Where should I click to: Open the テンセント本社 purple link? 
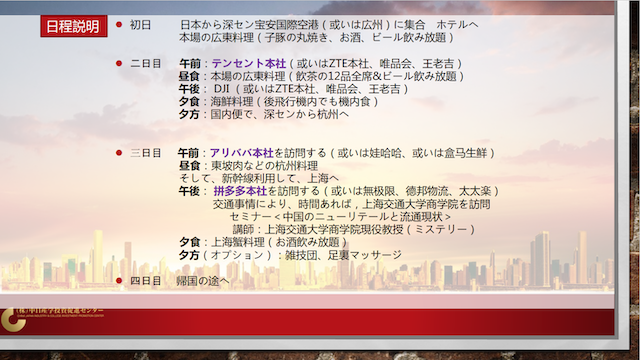tap(249, 64)
